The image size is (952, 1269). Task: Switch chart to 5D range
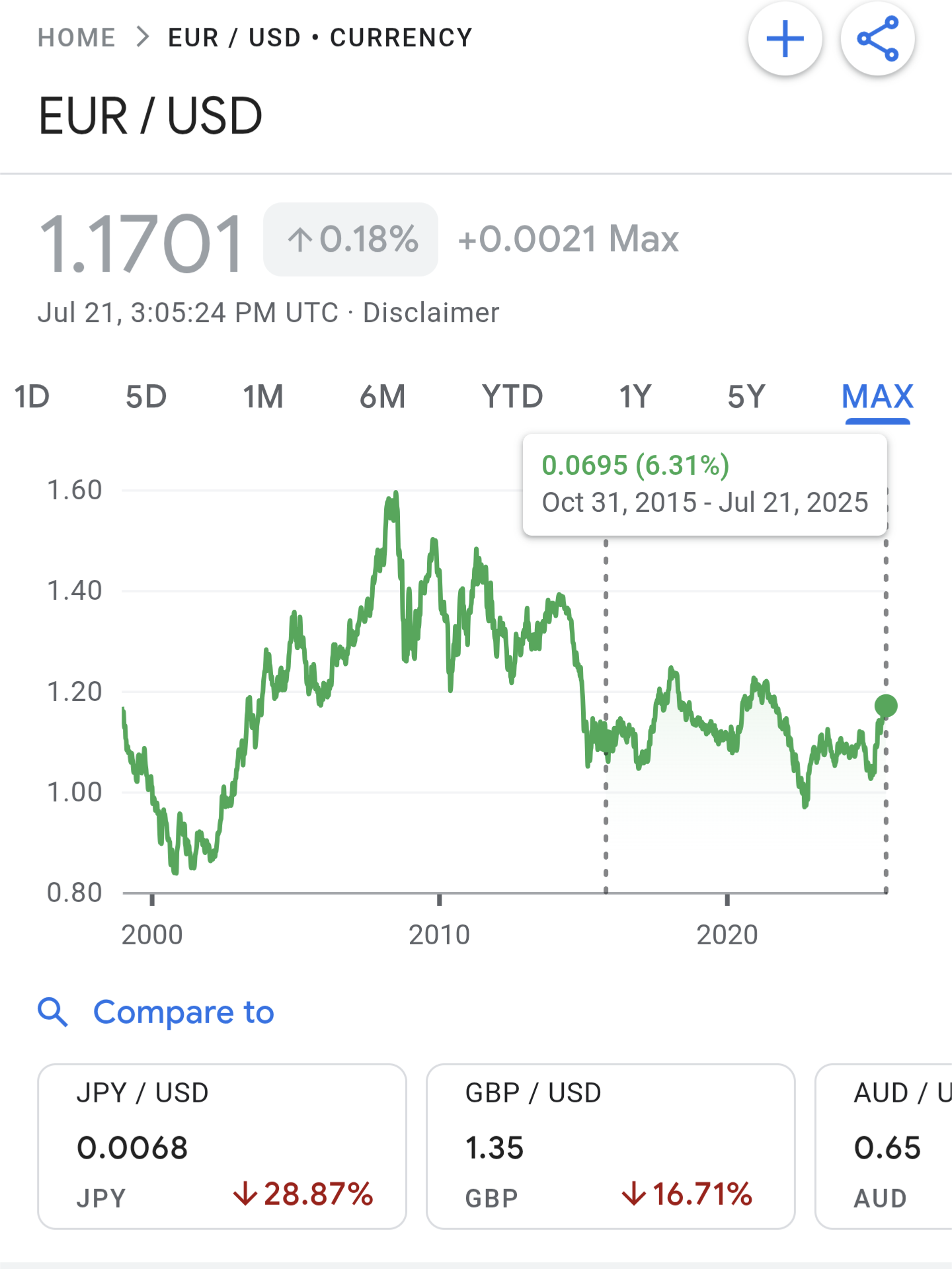click(x=146, y=397)
